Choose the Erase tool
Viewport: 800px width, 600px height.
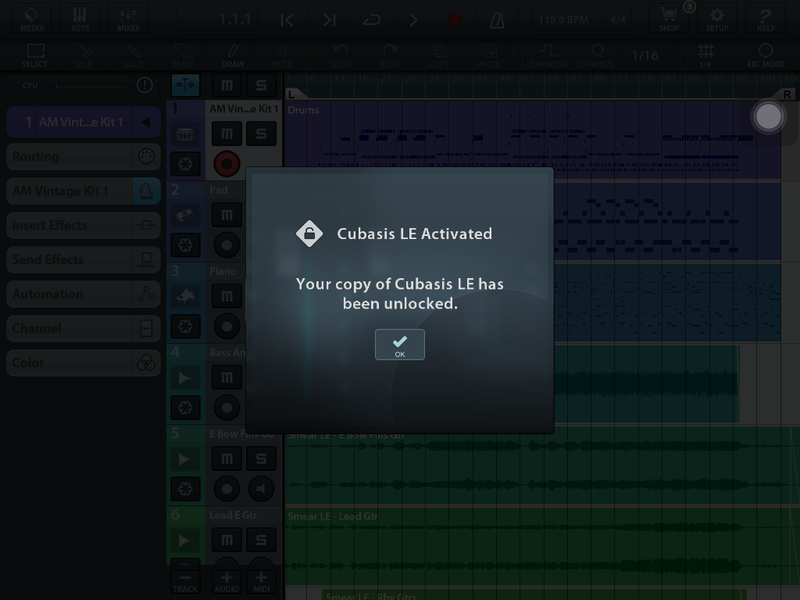(x=183, y=55)
